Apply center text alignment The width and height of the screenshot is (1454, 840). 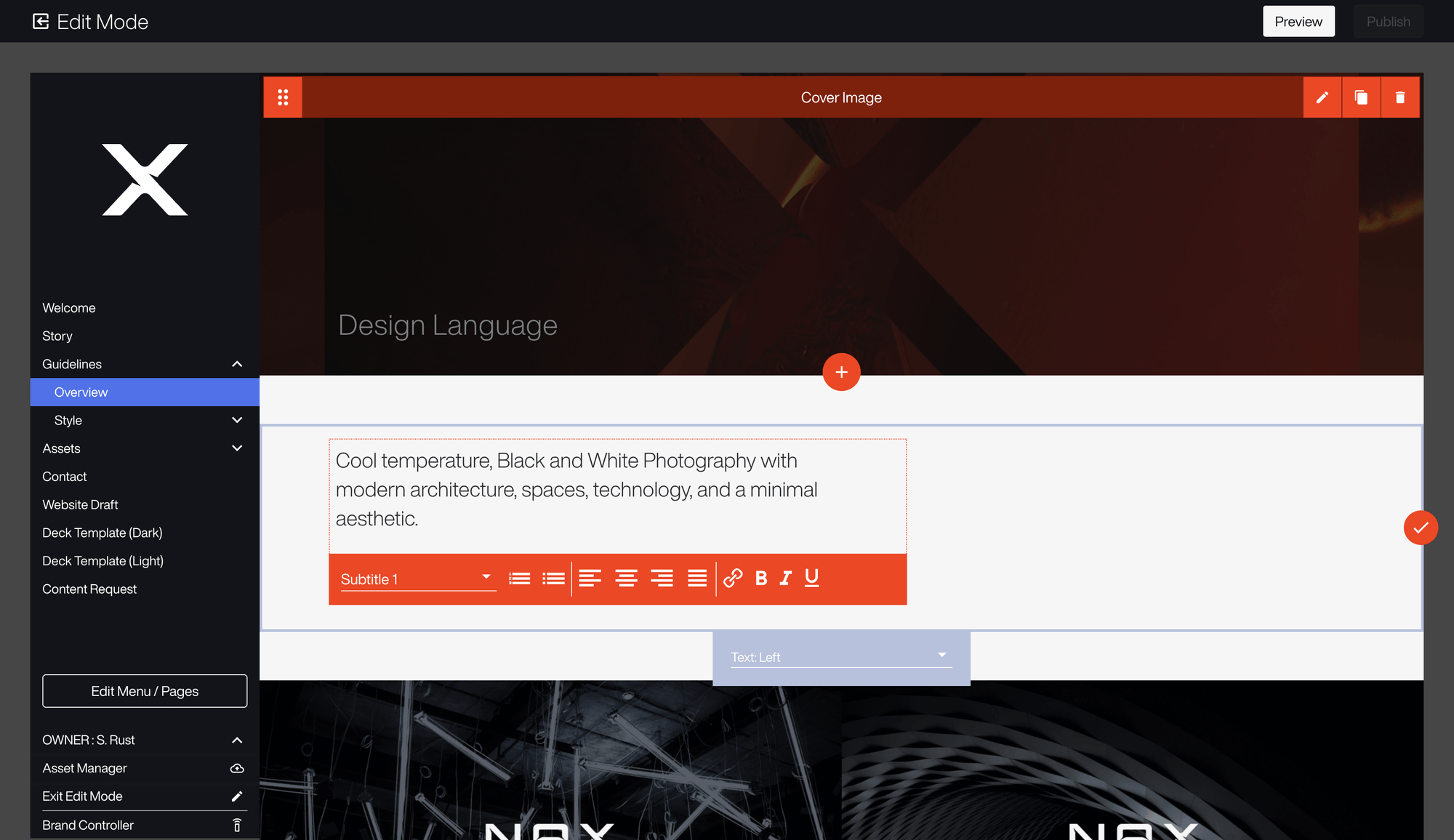(626, 578)
